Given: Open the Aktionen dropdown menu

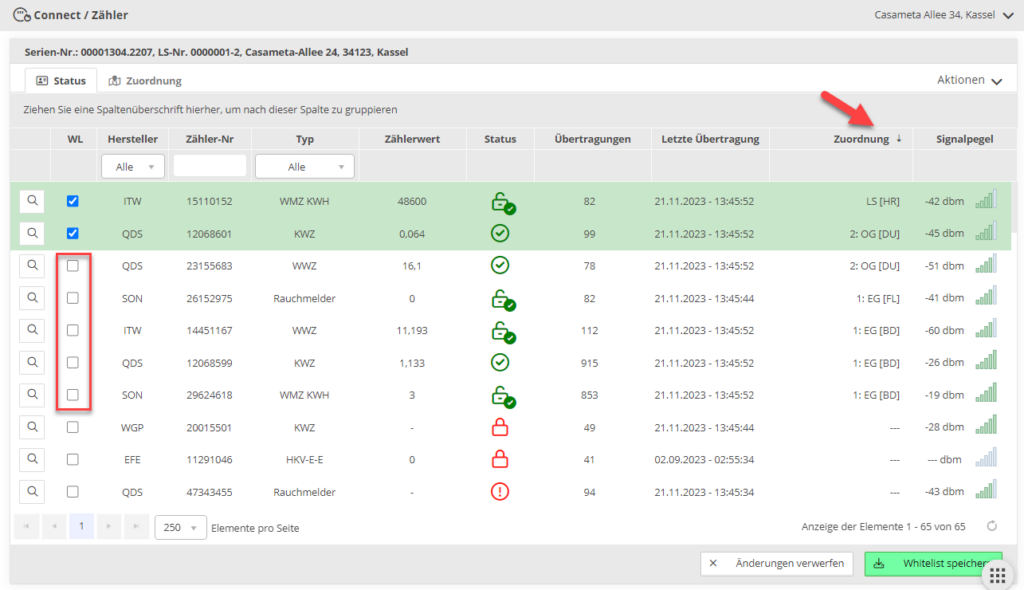Looking at the screenshot, I should pyautogui.click(x=968, y=80).
